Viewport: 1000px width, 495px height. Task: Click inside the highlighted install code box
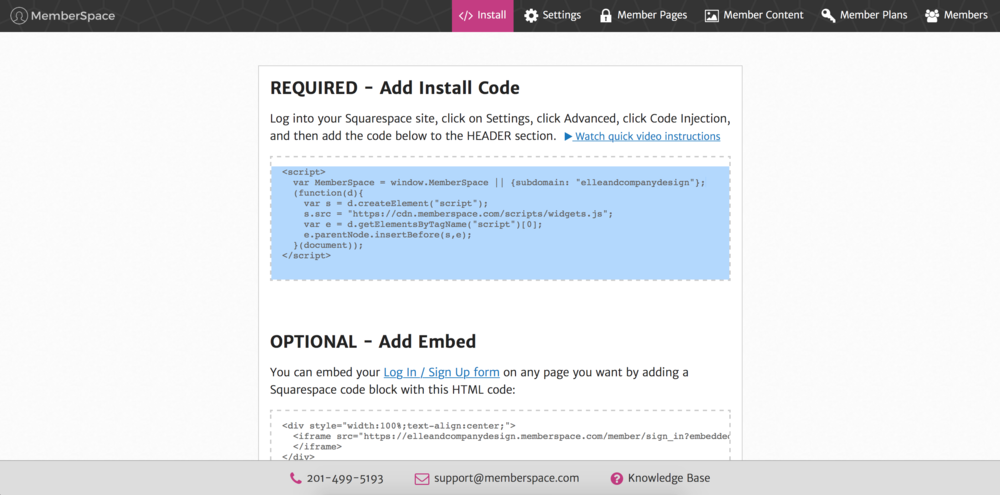(500, 218)
